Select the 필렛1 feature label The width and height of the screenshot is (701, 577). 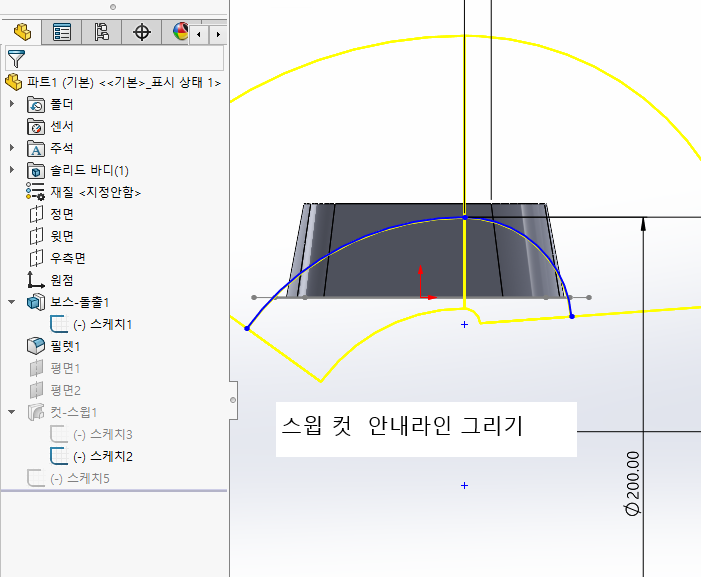coord(65,346)
